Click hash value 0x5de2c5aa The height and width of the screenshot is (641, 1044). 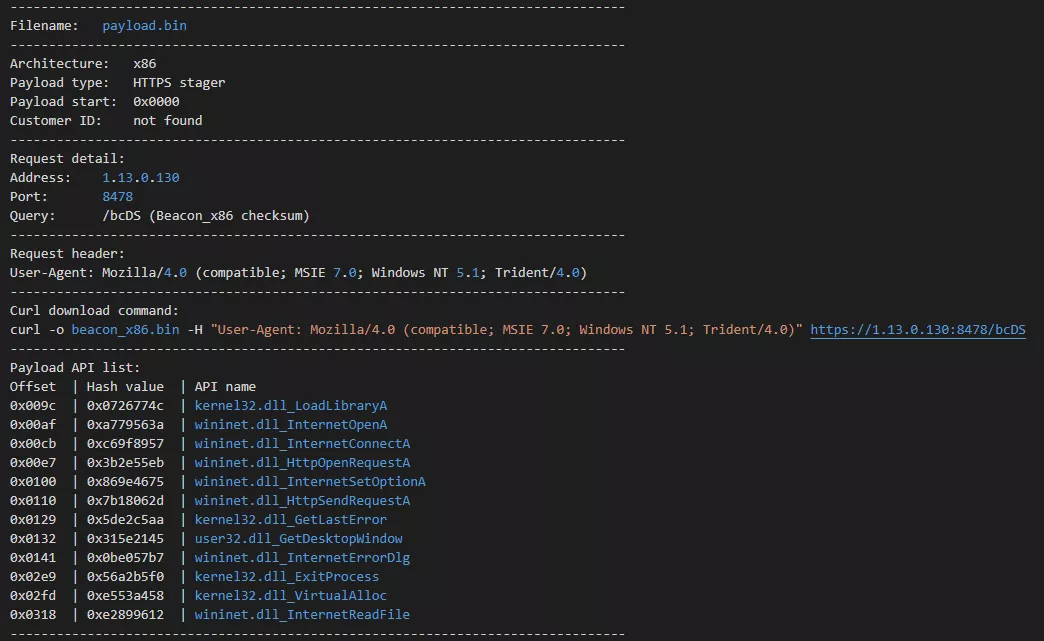point(125,519)
